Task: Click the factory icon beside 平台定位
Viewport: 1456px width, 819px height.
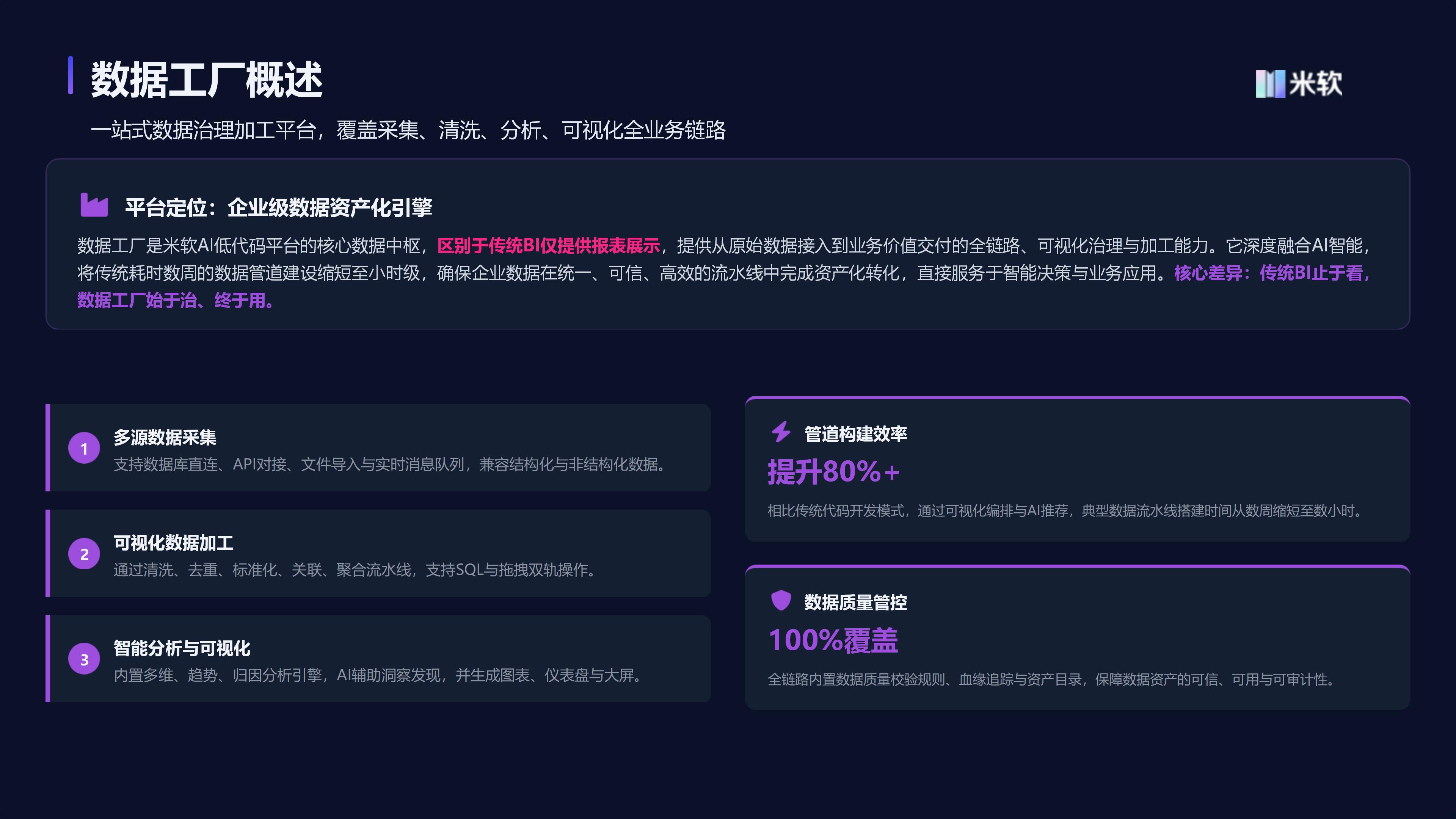Action: coord(94,205)
